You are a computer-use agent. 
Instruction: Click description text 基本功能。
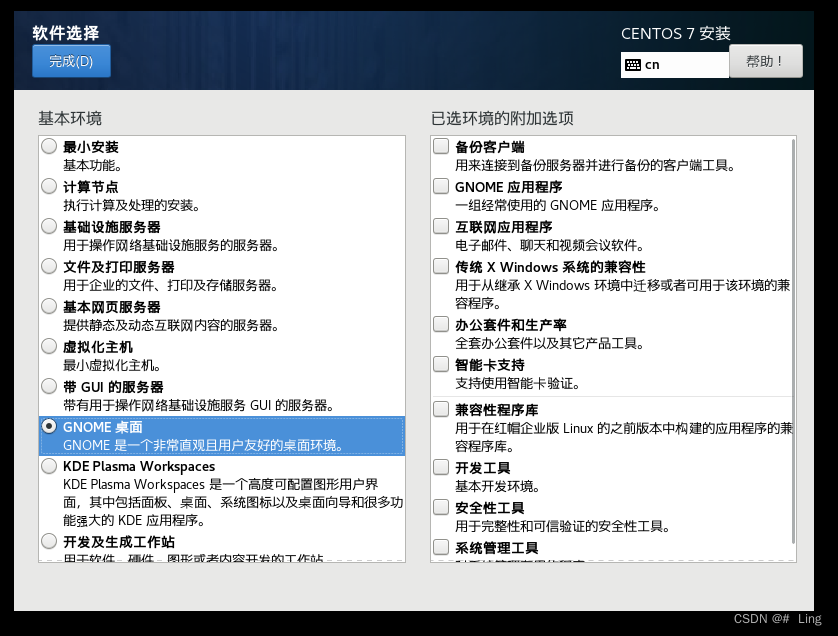point(92,166)
